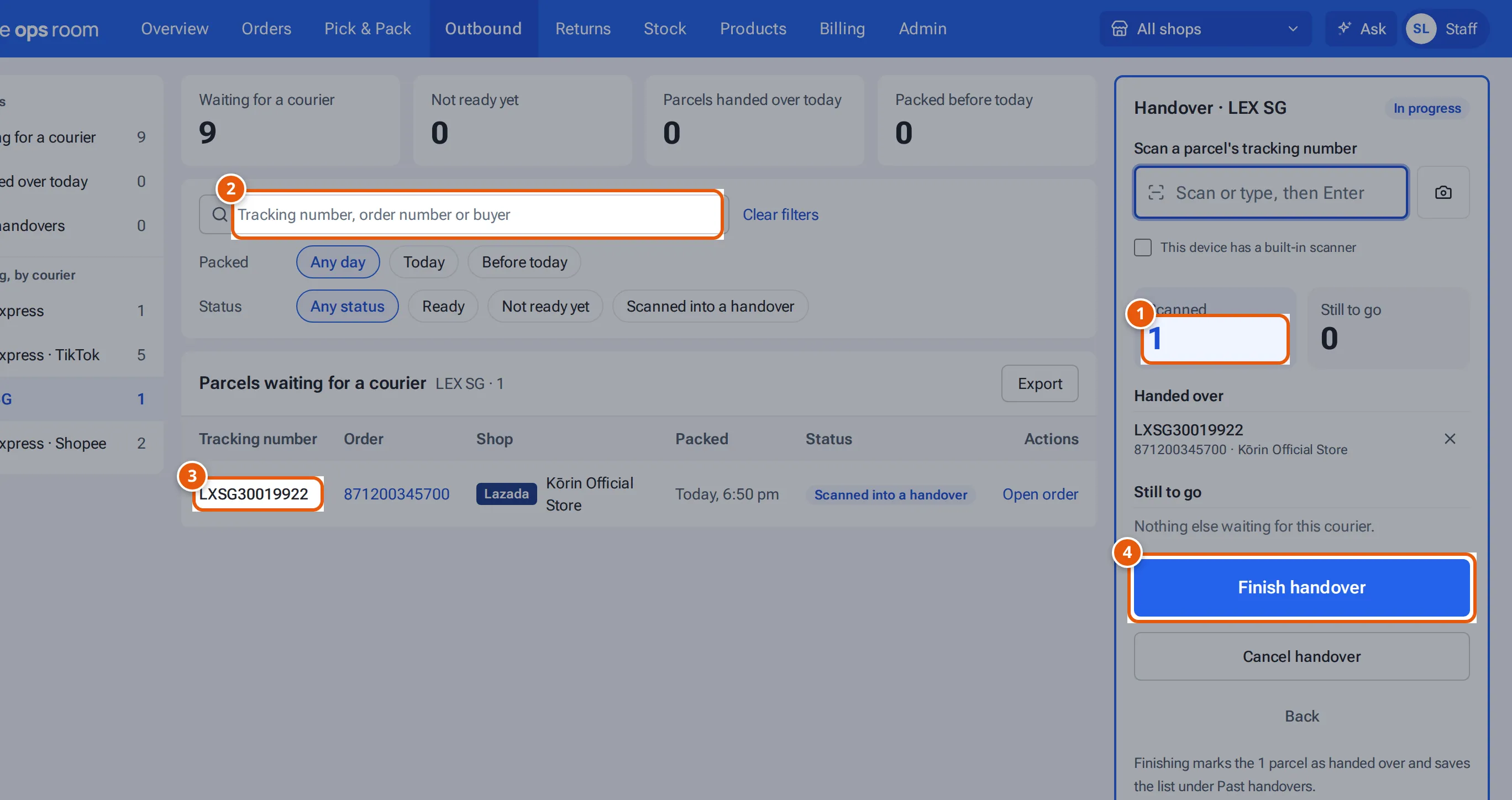The width and height of the screenshot is (1512, 800).
Task: Open the Products tab
Action: (x=753, y=28)
